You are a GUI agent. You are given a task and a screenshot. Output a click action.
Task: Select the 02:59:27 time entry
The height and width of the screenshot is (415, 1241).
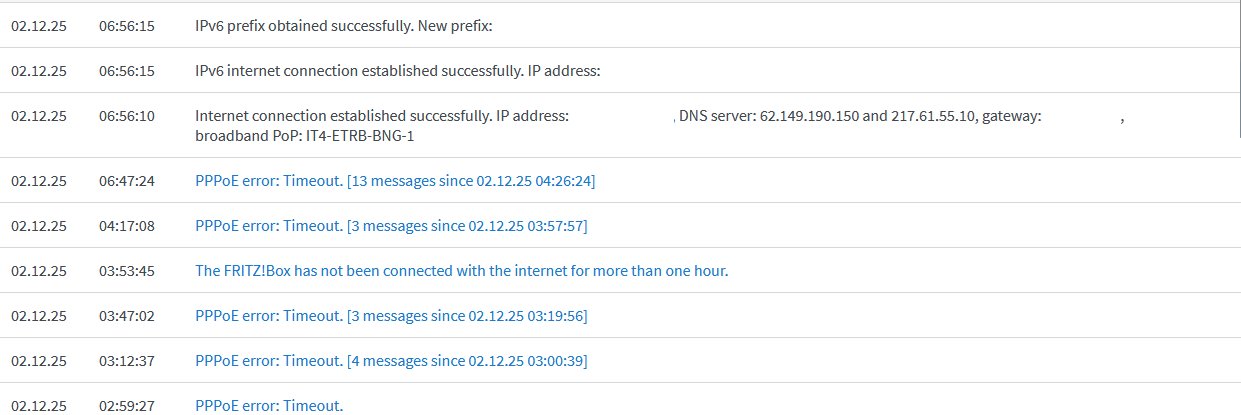coord(127,405)
